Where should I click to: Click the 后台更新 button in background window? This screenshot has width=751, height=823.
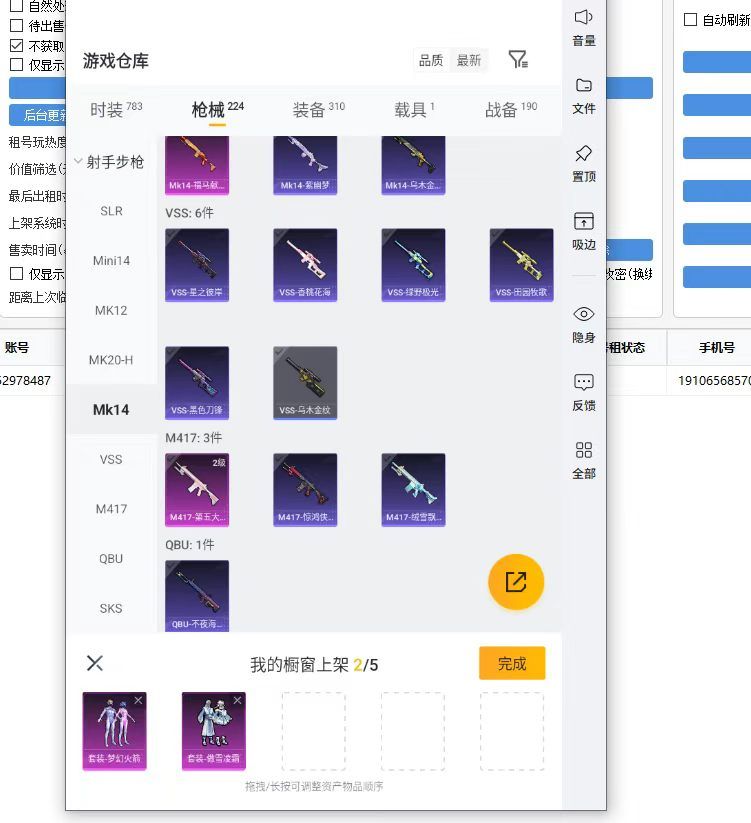pyautogui.click(x=38, y=114)
